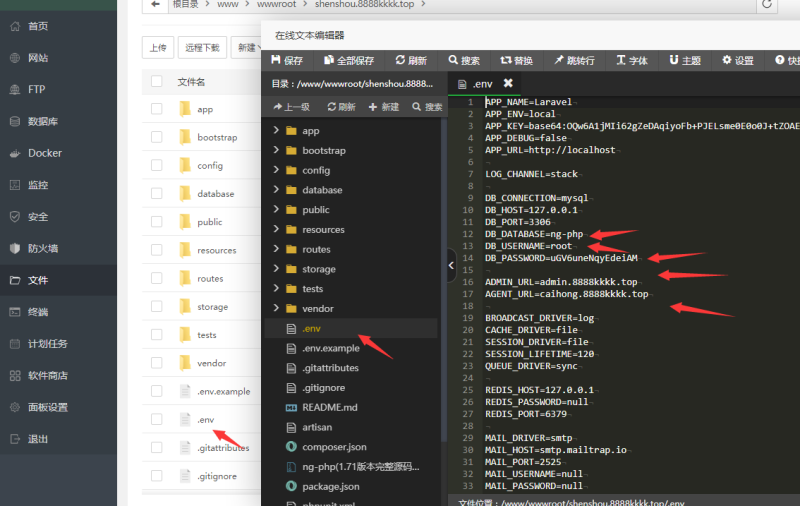
Task: Click the .gitignore file in file list
Action: tap(217, 476)
